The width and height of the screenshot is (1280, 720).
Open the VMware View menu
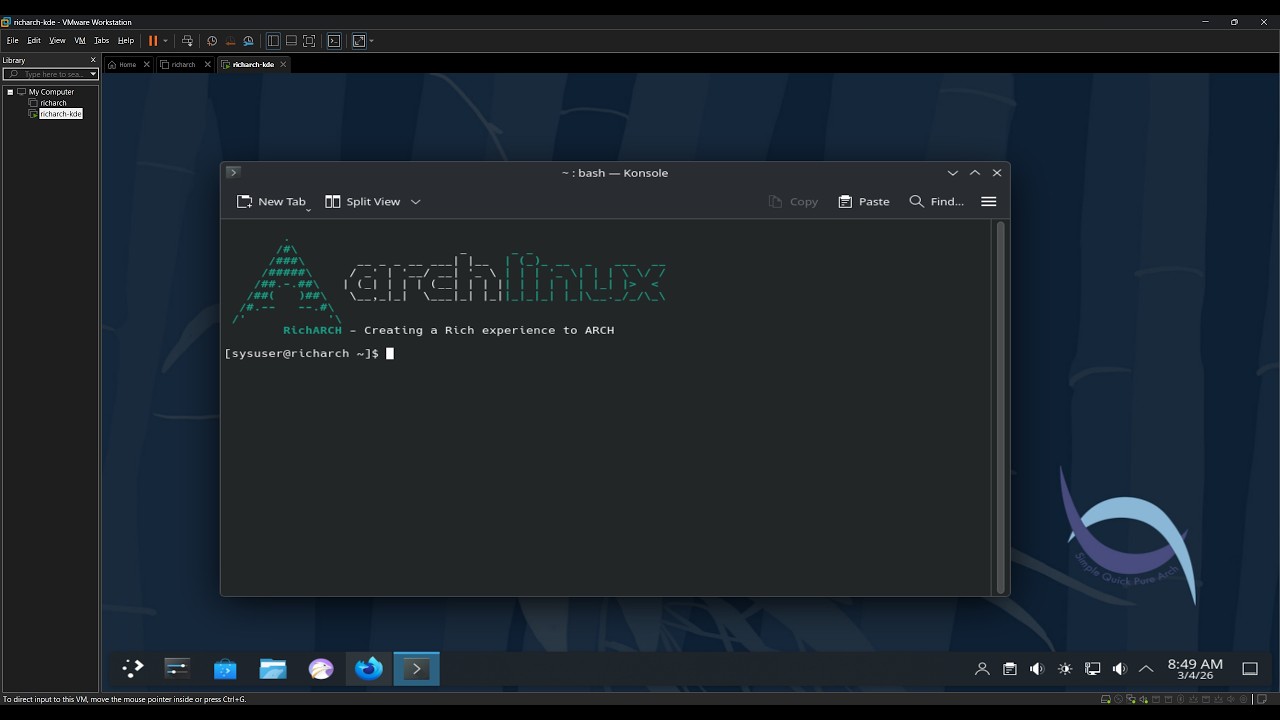pyautogui.click(x=57, y=41)
